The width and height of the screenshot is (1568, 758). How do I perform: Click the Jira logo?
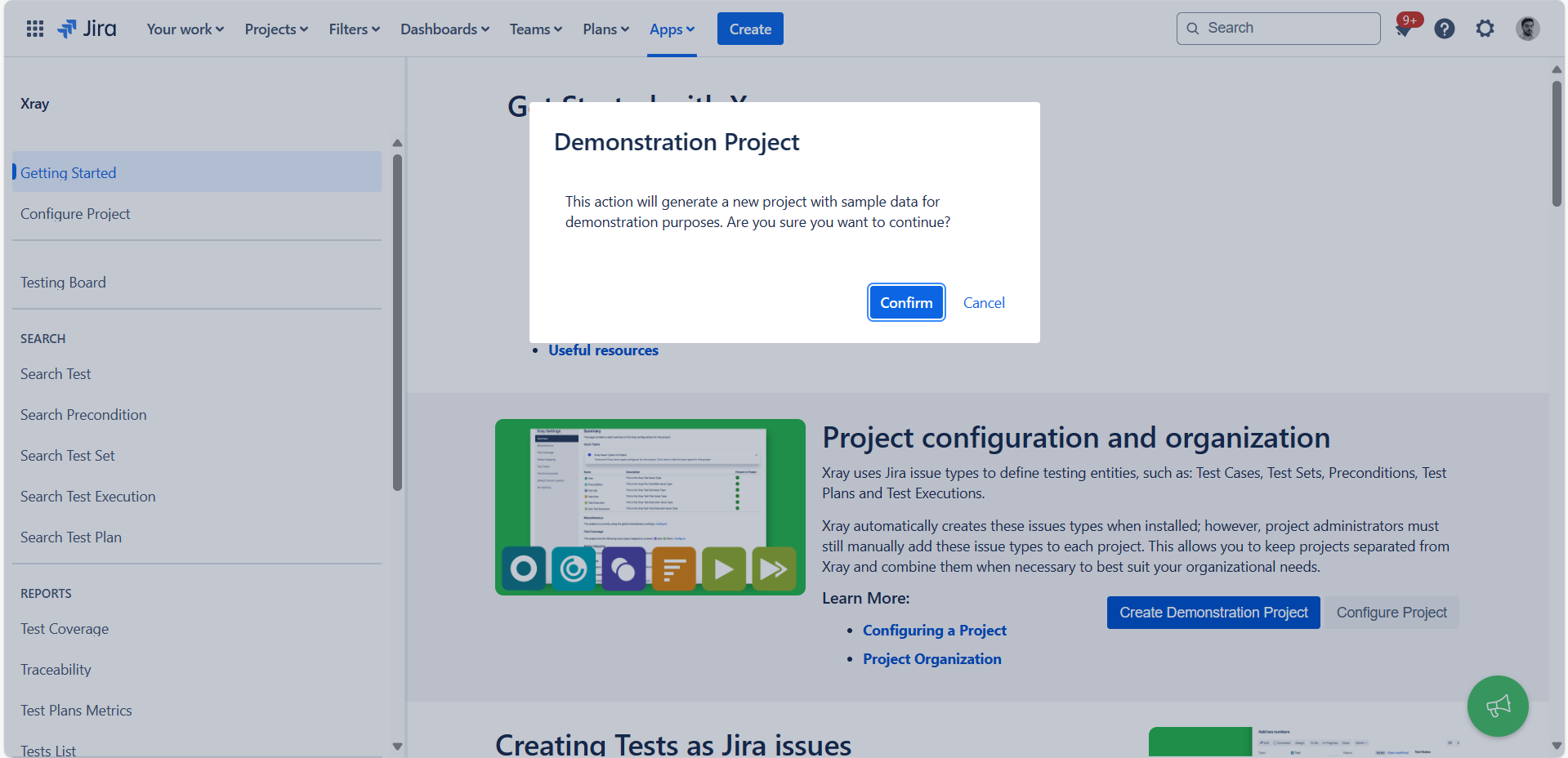[87, 29]
